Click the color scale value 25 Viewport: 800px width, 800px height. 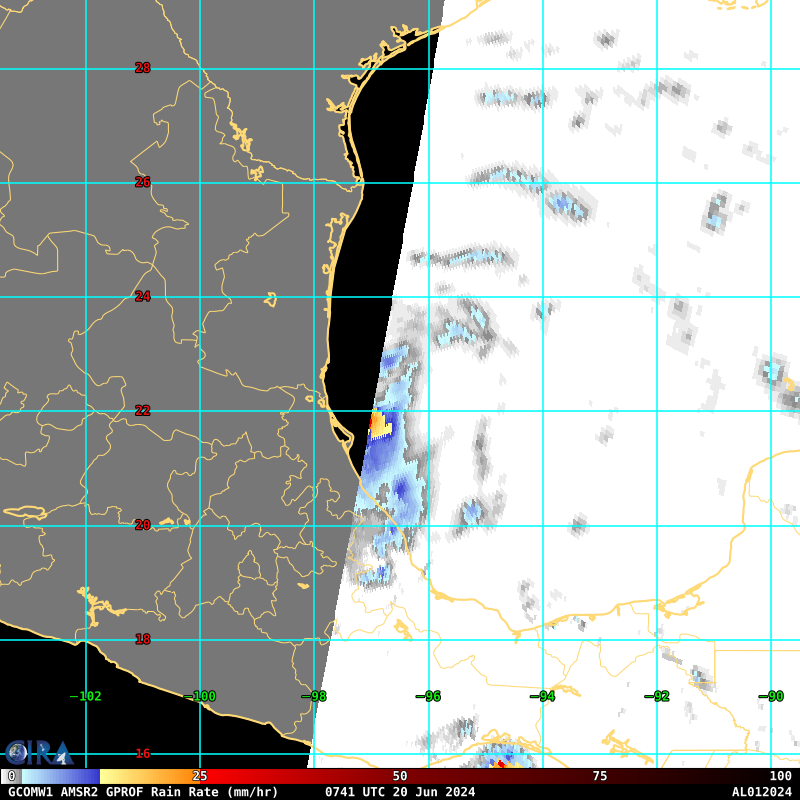click(x=199, y=777)
